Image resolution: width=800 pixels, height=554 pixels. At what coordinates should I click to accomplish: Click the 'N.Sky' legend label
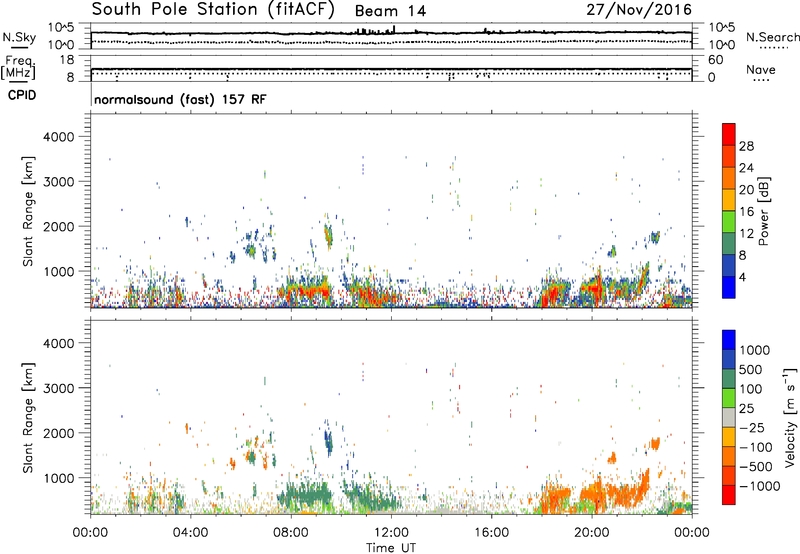pyautogui.click(x=19, y=37)
